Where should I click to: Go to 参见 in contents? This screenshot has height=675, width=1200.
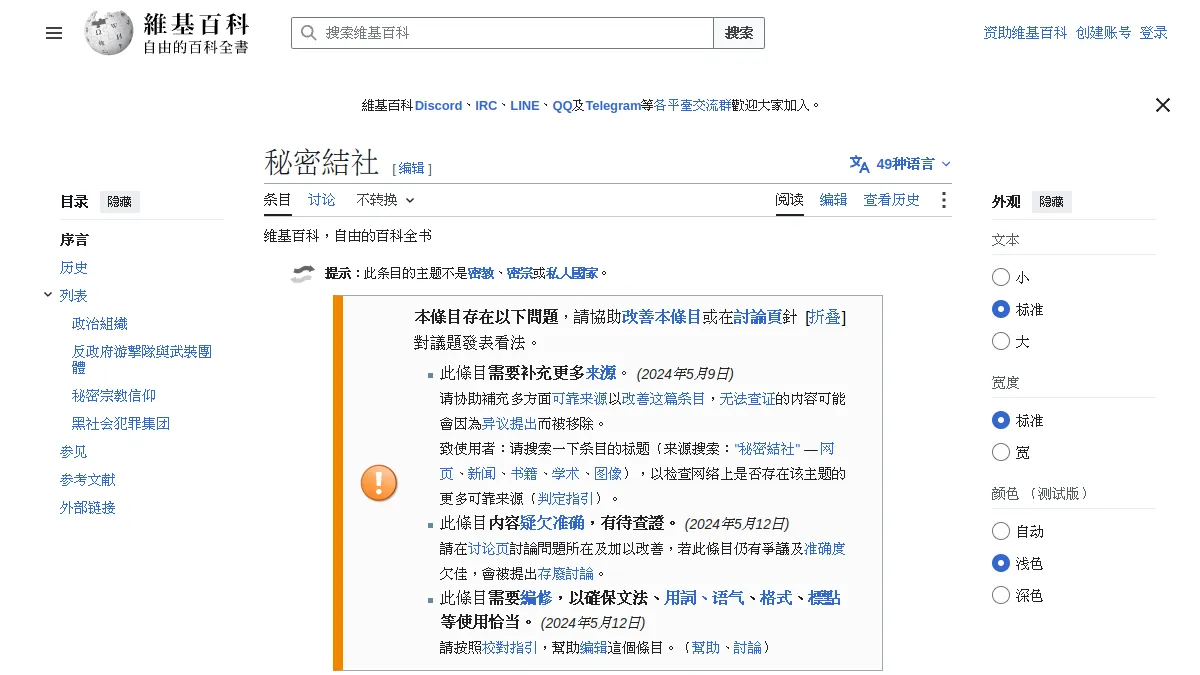(x=74, y=452)
